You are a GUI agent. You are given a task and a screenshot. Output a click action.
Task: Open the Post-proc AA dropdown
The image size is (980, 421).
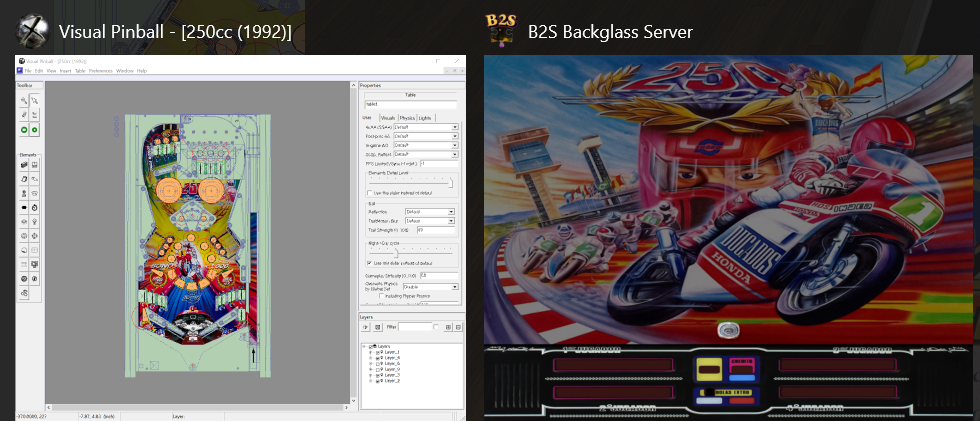click(x=426, y=136)
